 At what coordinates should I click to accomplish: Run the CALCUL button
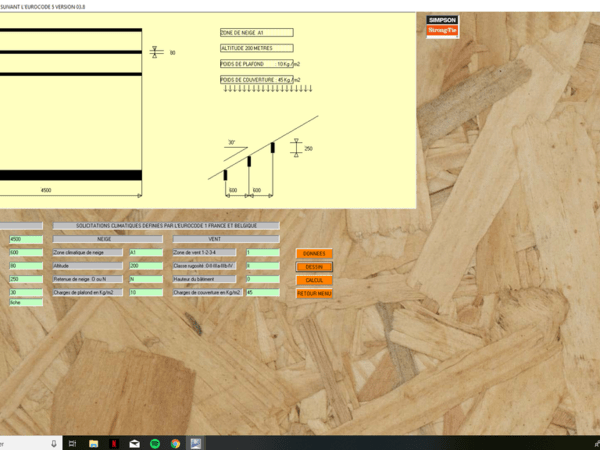coord(314,280)
